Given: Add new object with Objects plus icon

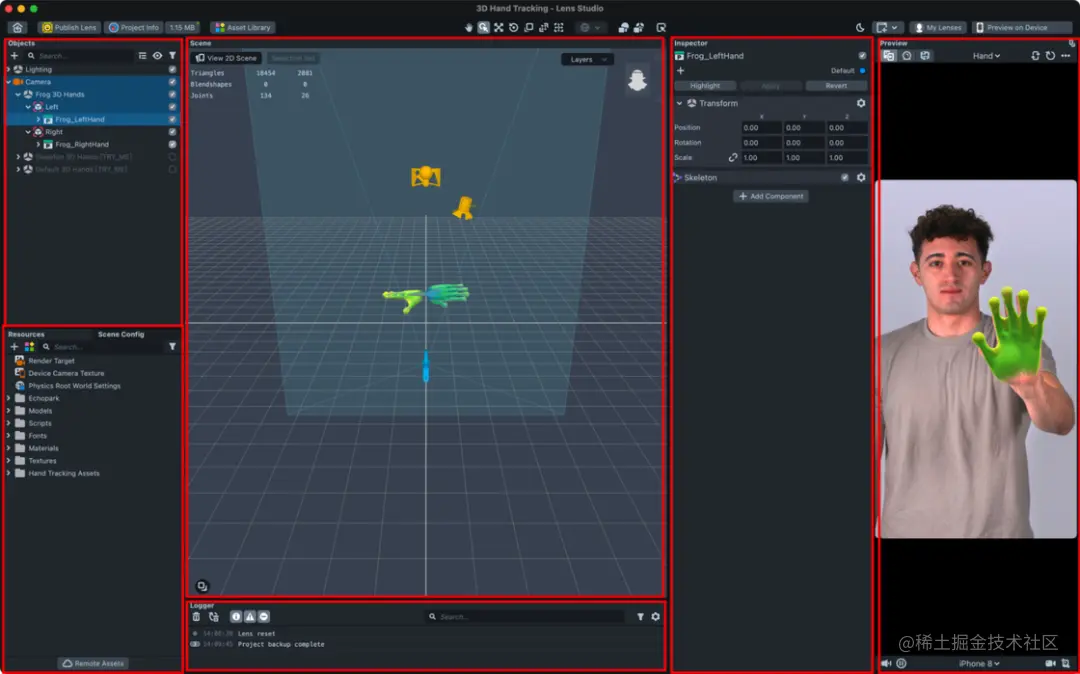Looking at the screenshot, I should click(14, 56).
